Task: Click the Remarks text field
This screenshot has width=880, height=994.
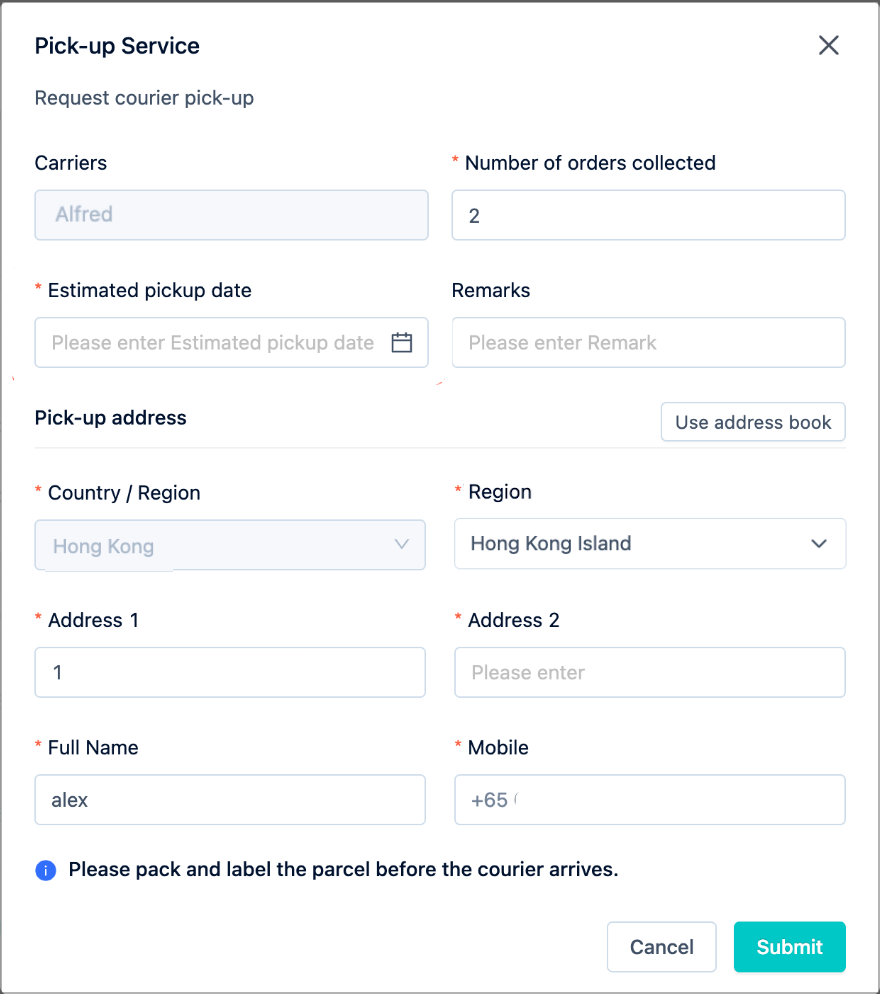Action: (648, 342)
